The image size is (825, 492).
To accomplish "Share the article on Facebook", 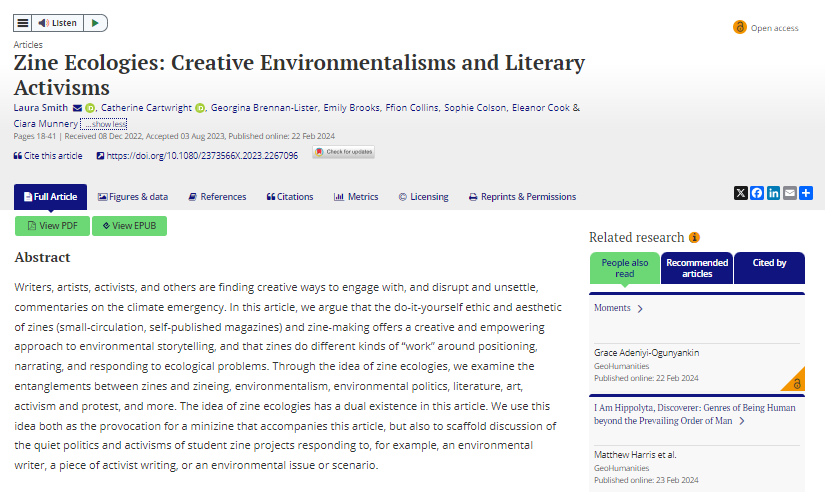I will point(757,193).
